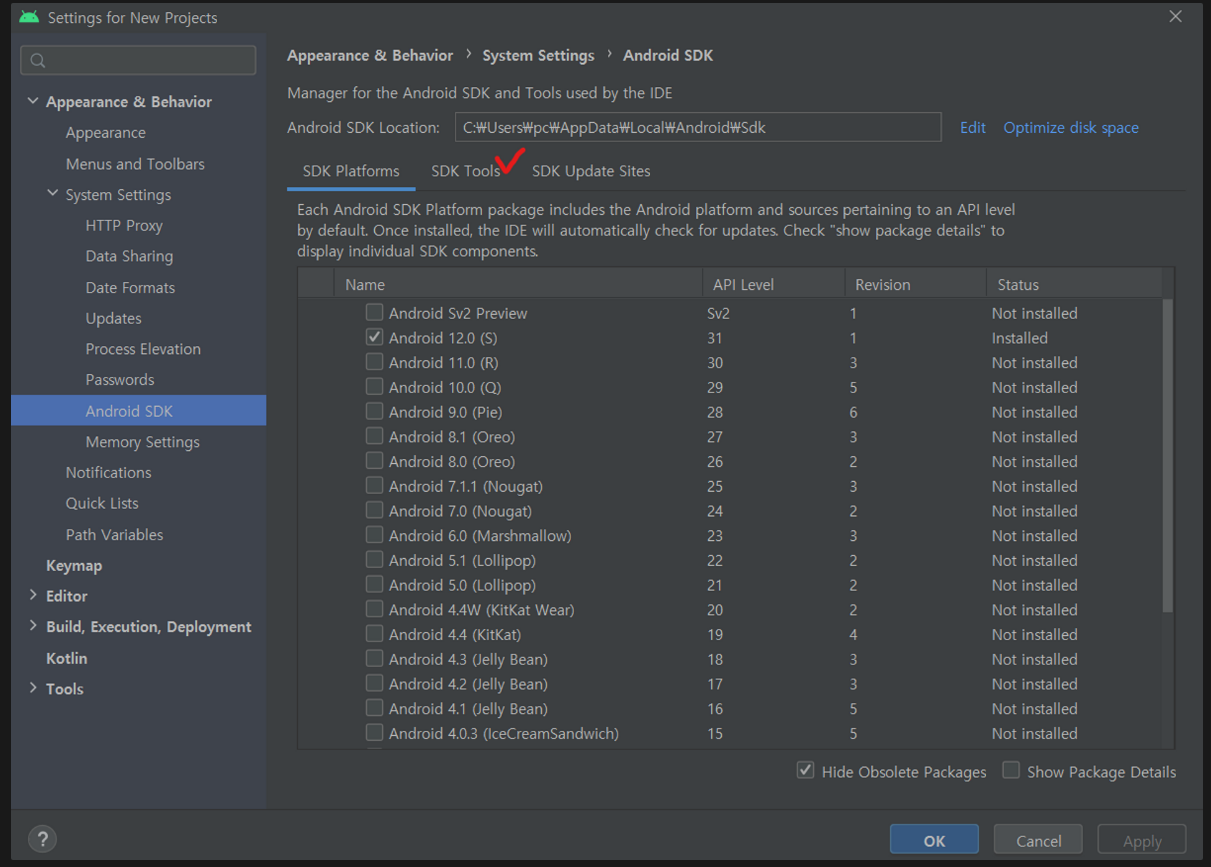Image resolution: width=1211 pixels, height=867 pixels.
Task: Check the Android 7.0 (Nougat) checkbox
Action: tap(374, 509)
